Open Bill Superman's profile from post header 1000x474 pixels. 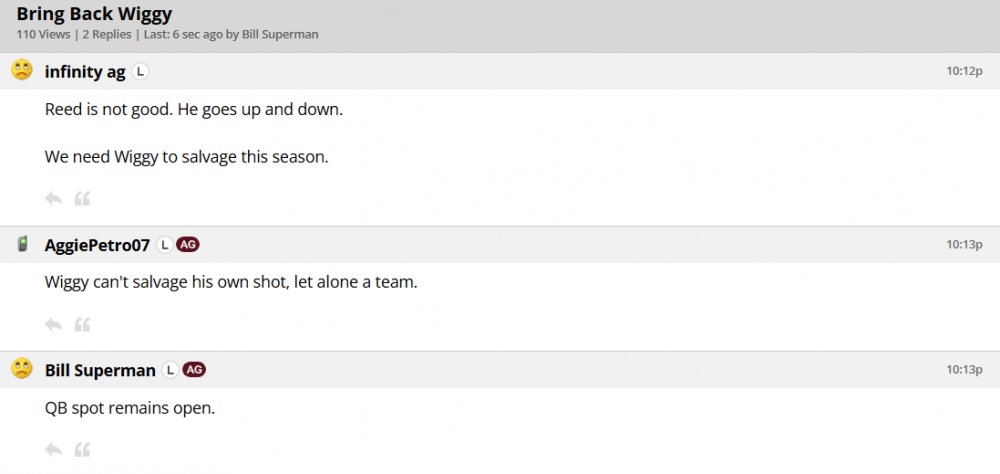click(x=100, y=370)
